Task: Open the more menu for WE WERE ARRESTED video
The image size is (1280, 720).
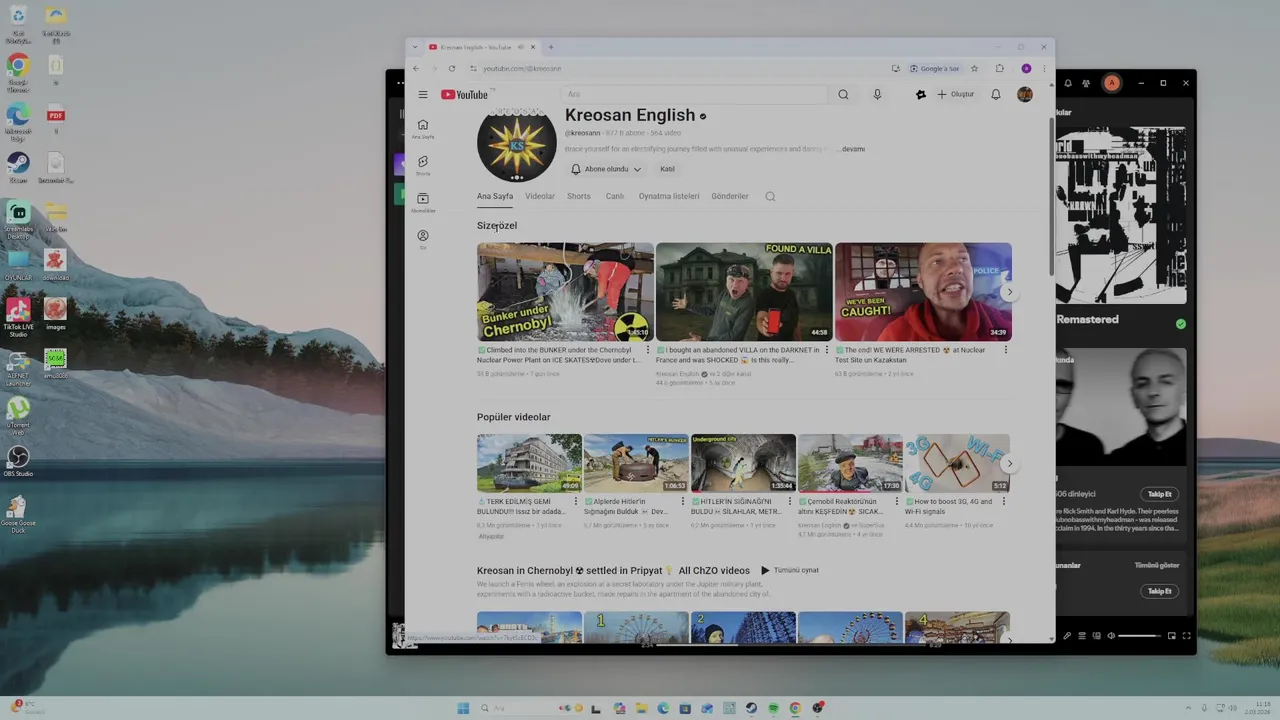Action: [x=1006, y=350]
